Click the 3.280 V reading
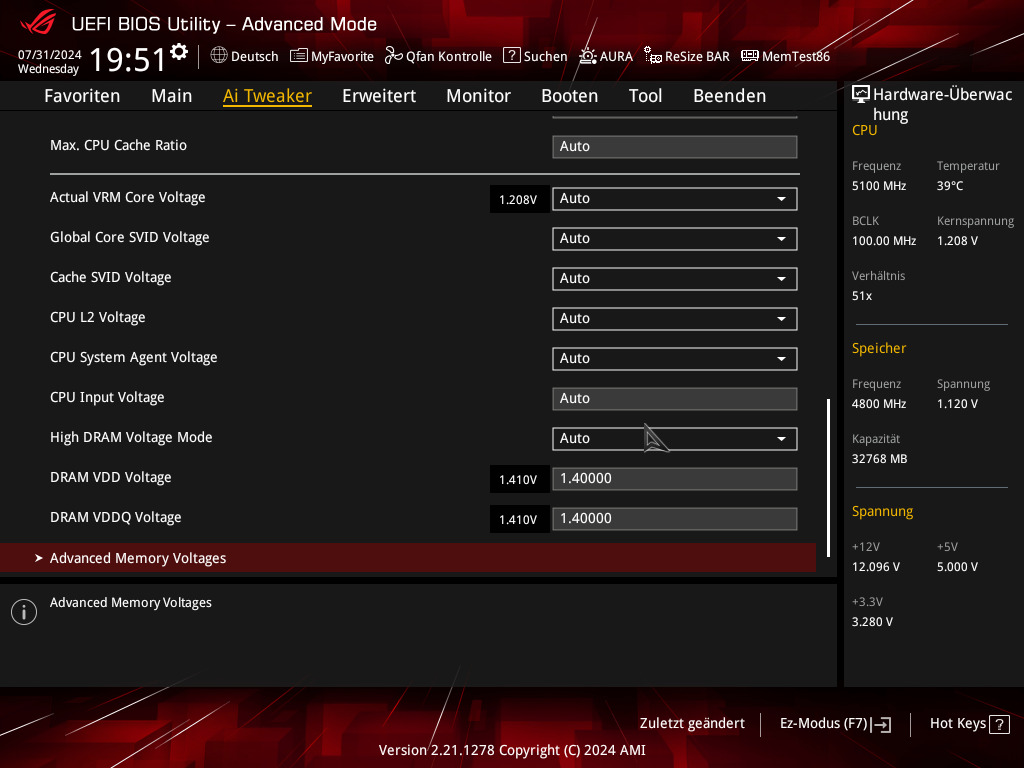1024x768 pixels. pyautogui.click(x=872, y=621)
